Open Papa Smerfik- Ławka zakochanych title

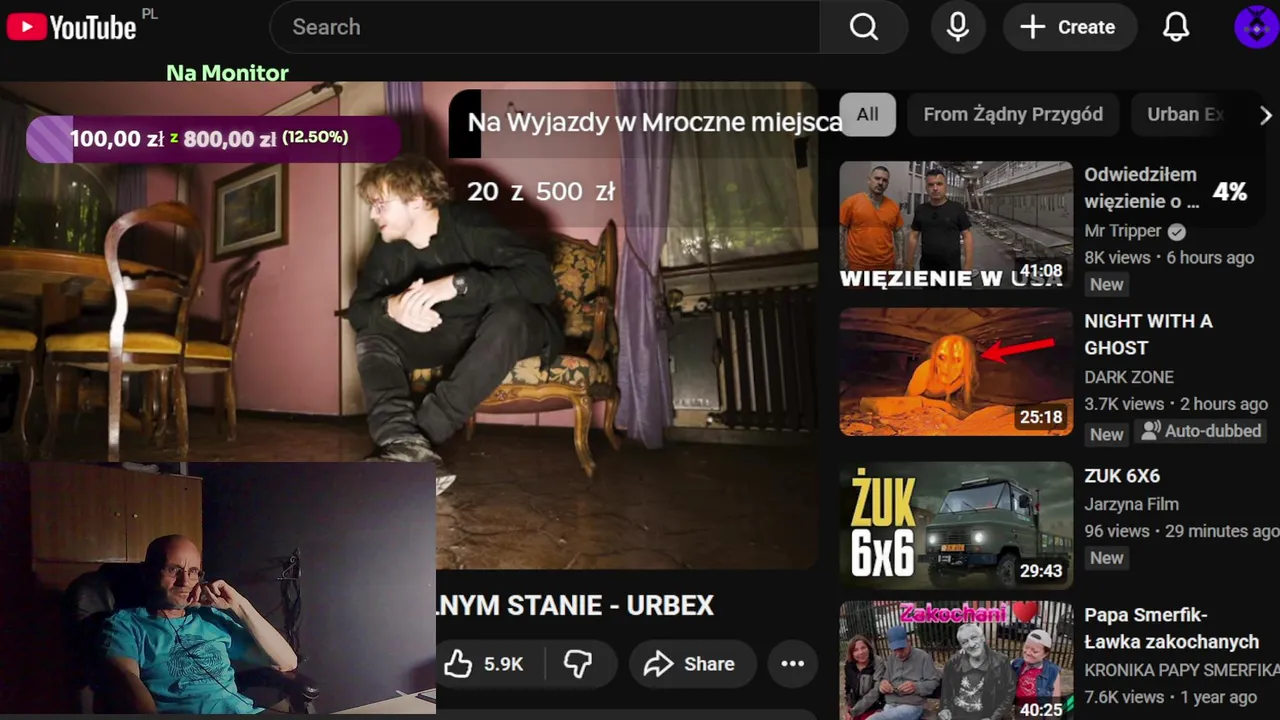click(1171, 628)
